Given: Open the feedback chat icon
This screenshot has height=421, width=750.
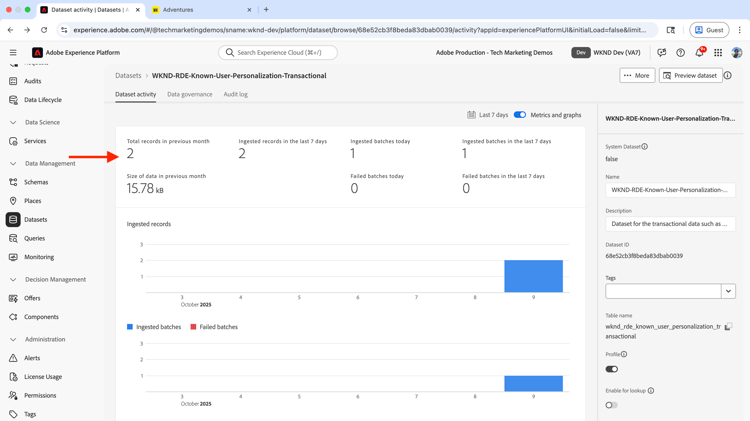Looking at the screenshot, I should pos(662,53).
